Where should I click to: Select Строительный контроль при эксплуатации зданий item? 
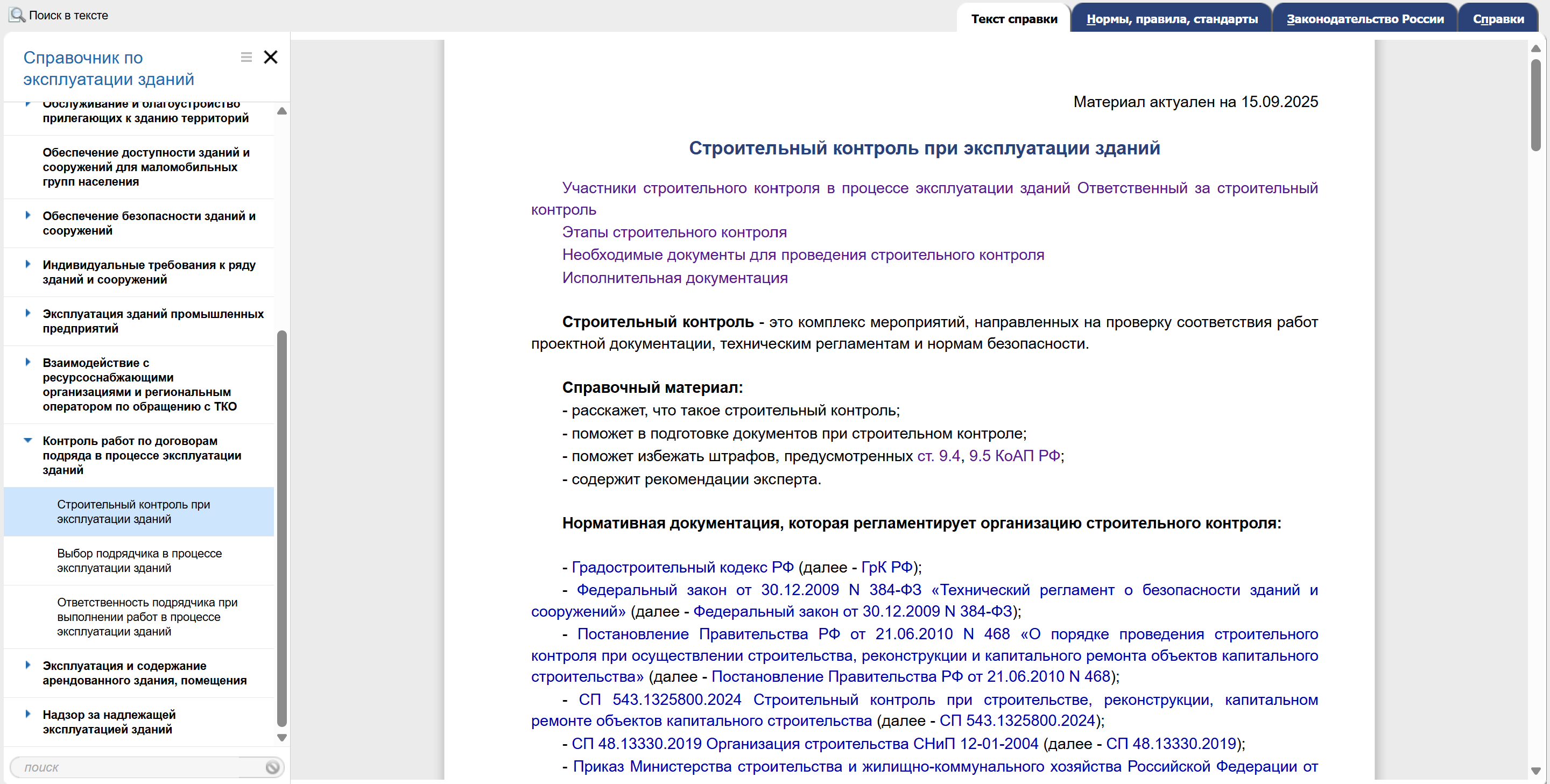(139, 511)
